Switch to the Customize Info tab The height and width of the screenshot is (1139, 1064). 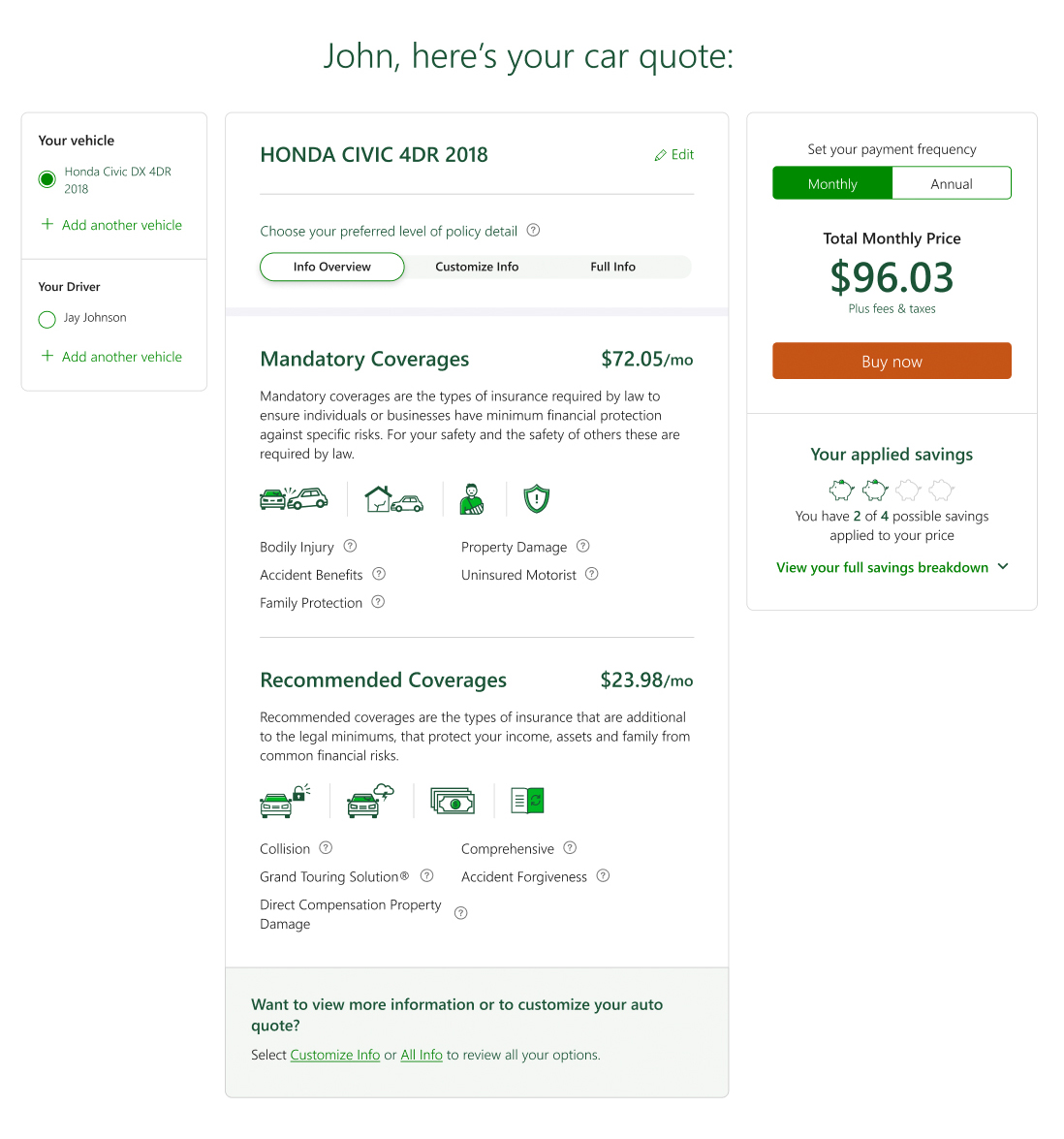[477, 267]
